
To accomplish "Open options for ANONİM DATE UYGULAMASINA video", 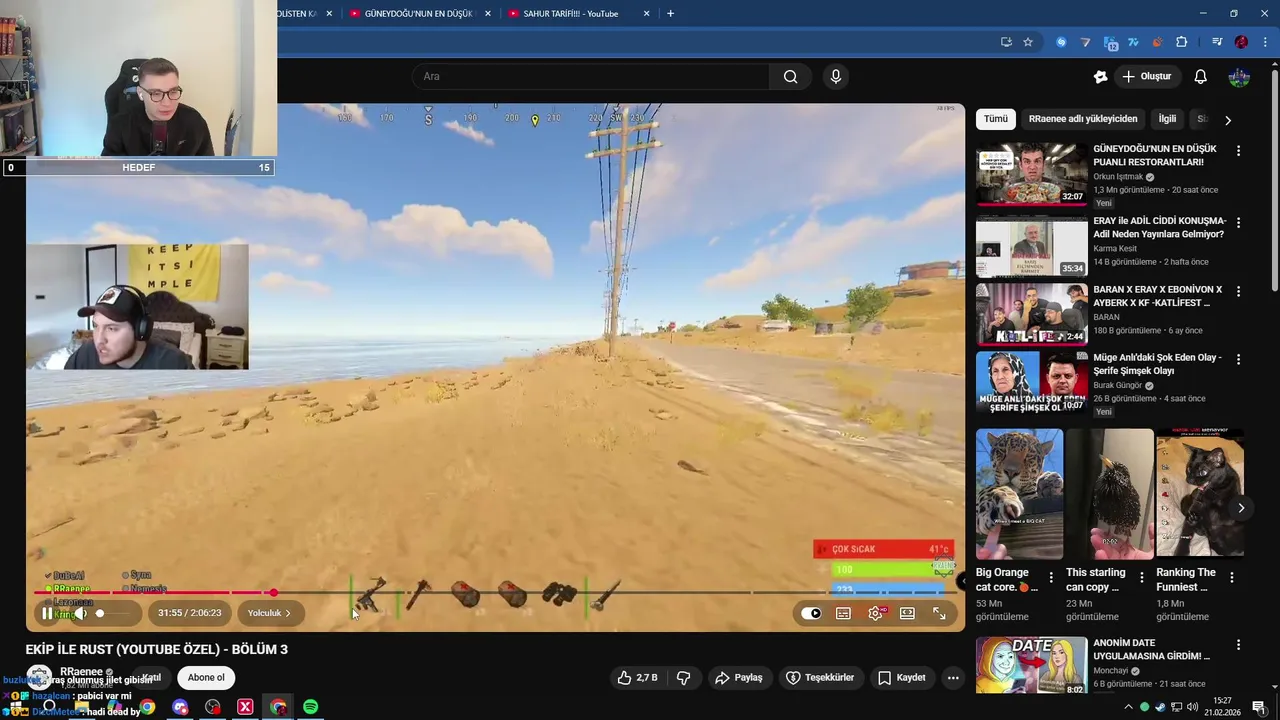I will [1238, 645].
